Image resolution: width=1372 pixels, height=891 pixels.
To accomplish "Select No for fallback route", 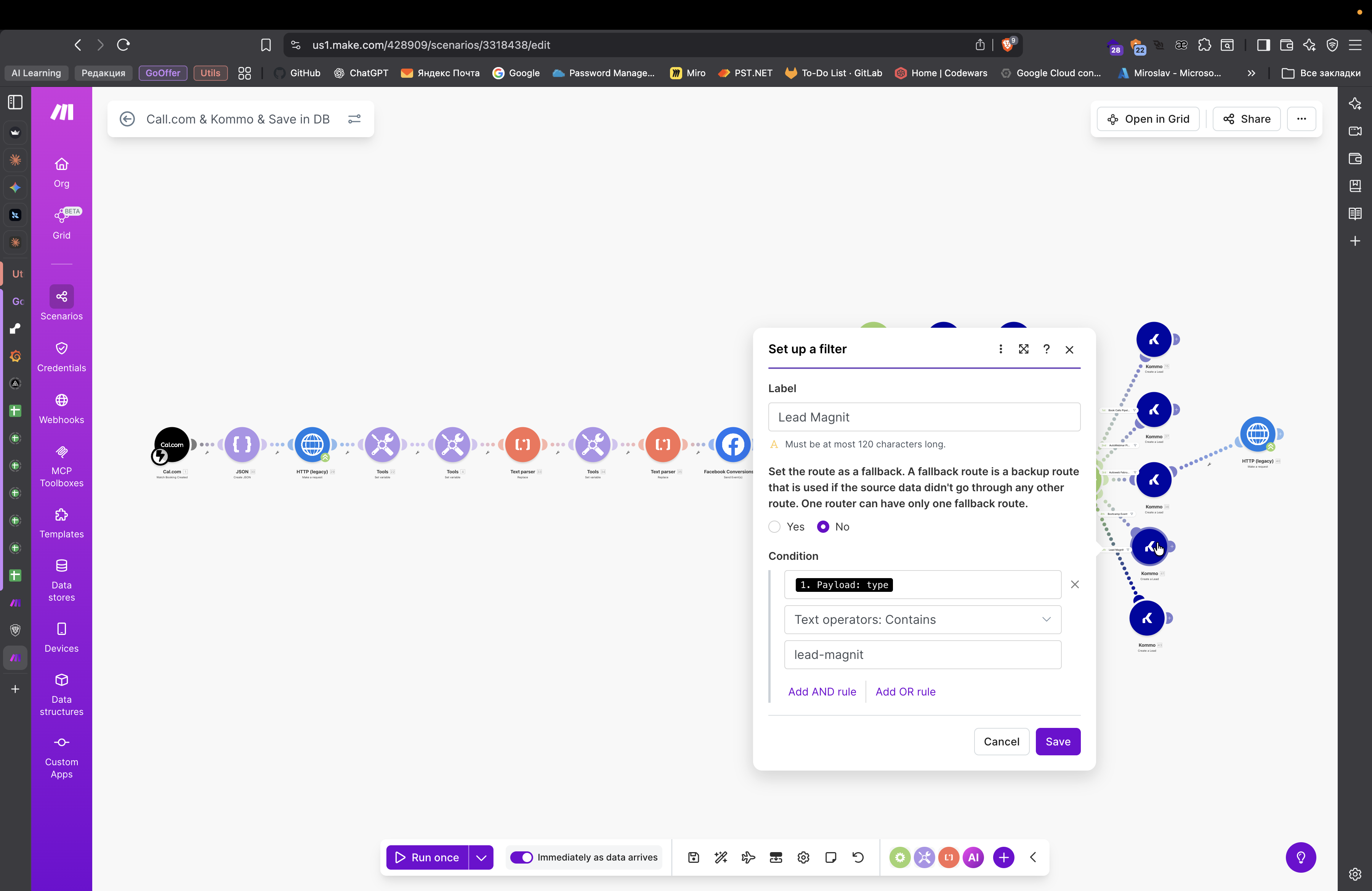I will tap(823, 527).
